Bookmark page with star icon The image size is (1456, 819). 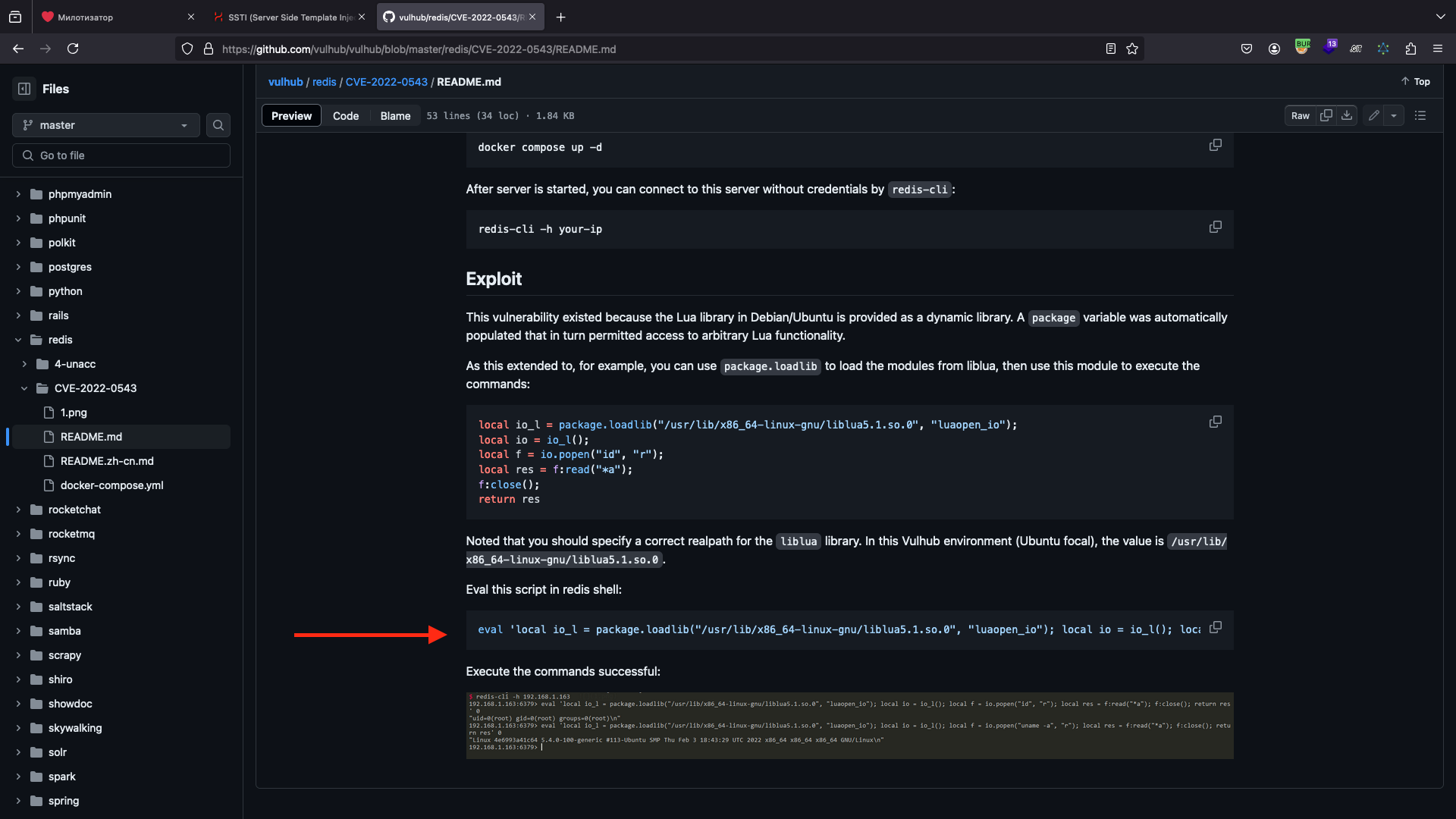coord(1132,49)
